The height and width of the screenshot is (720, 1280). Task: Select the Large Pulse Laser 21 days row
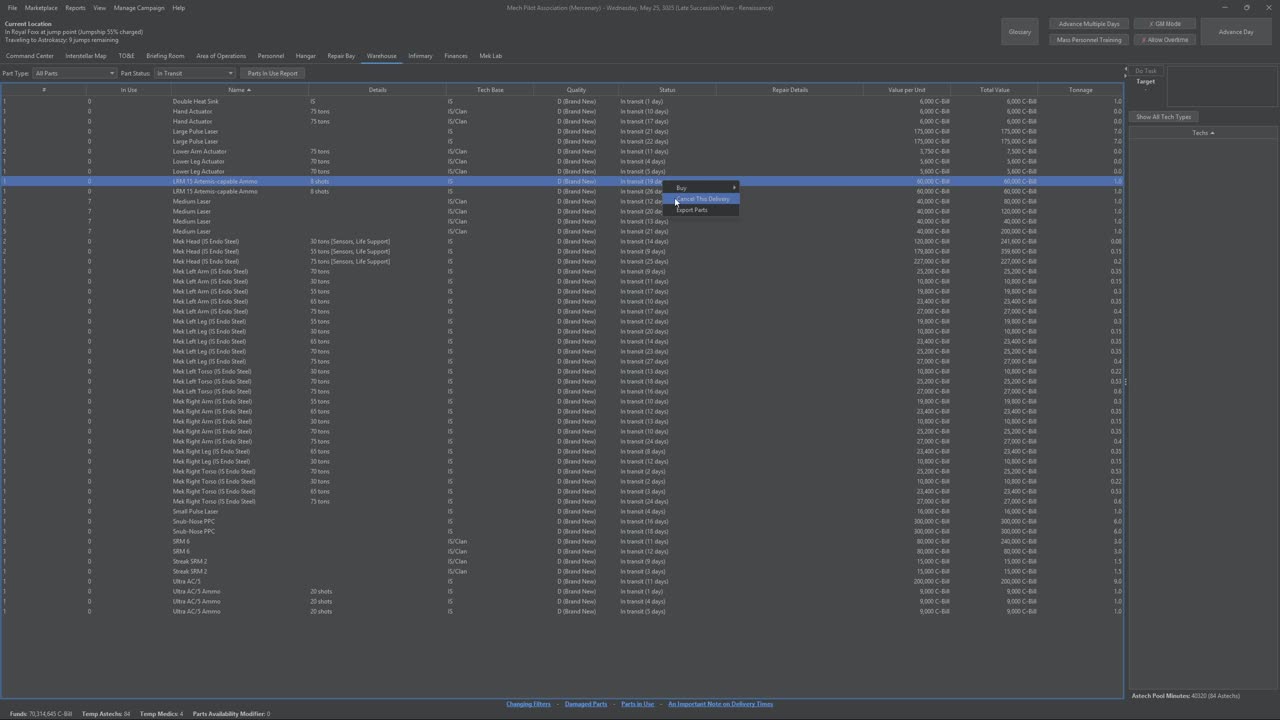click(x=562, y=131)
